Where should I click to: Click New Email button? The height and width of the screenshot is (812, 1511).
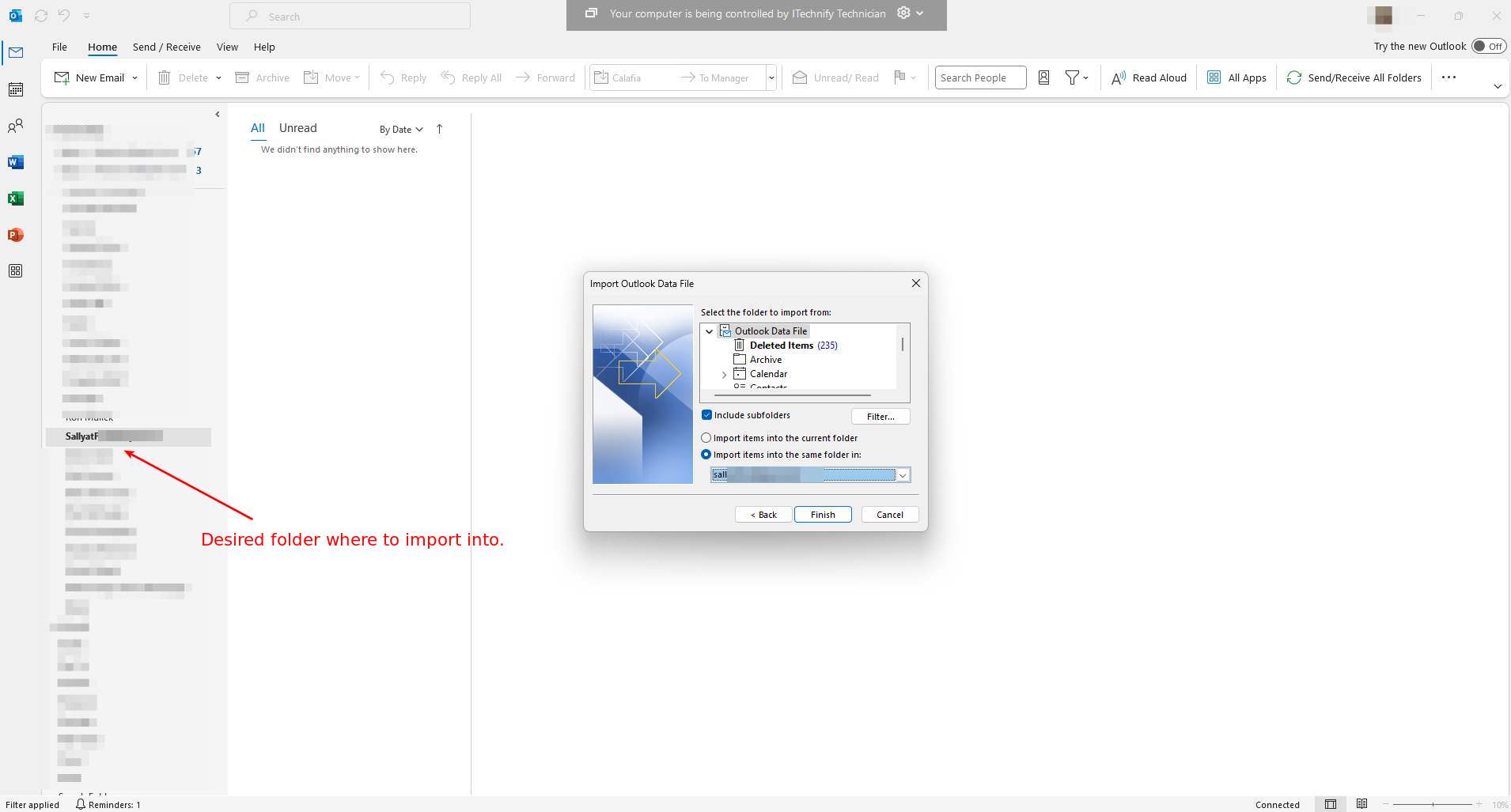pyautogui.click(x=90, y=77)
